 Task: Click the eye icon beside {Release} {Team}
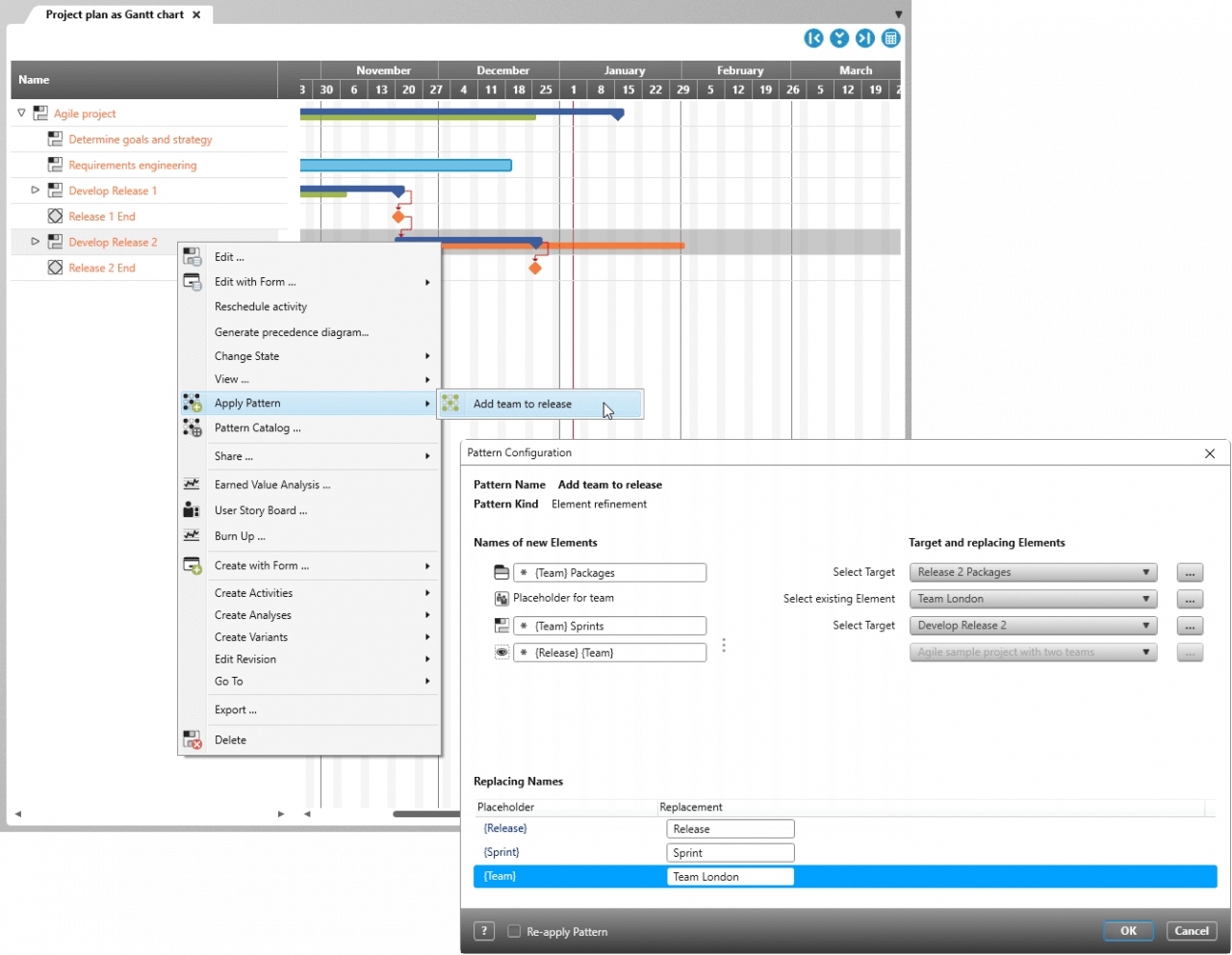[501, 652]
